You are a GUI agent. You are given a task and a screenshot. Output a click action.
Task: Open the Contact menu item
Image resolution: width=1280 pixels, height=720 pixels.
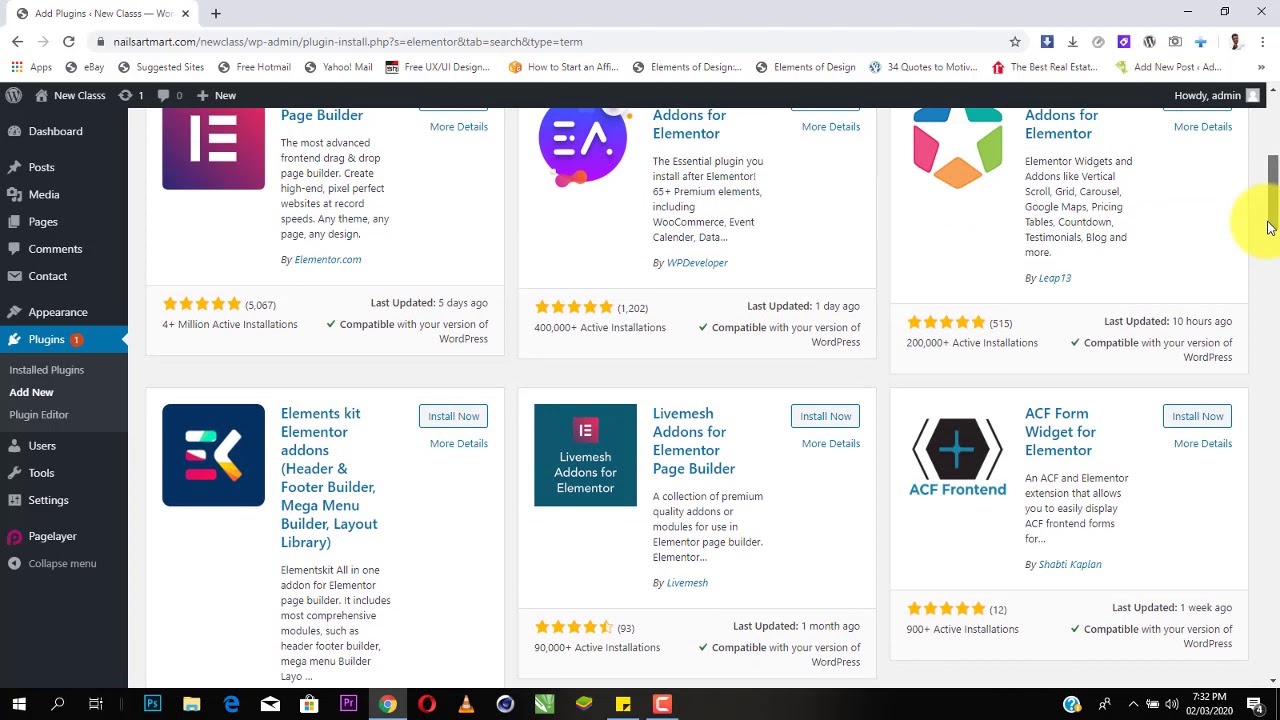pyautogui.click(x=48, y=276)
